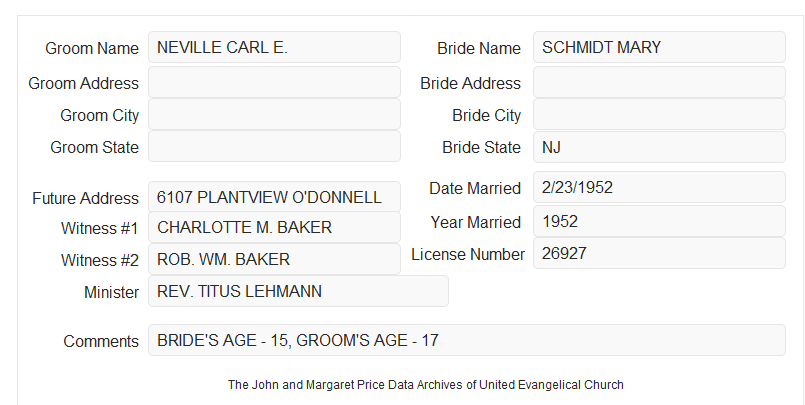Select the License Number field 26927
Screen dimensions: 805x405
click(659, 253)
